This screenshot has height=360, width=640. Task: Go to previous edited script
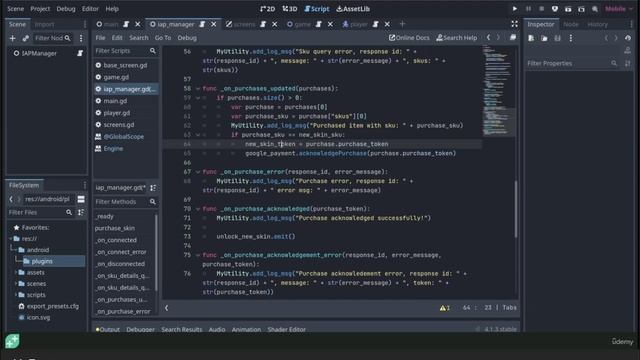point(488,38)
